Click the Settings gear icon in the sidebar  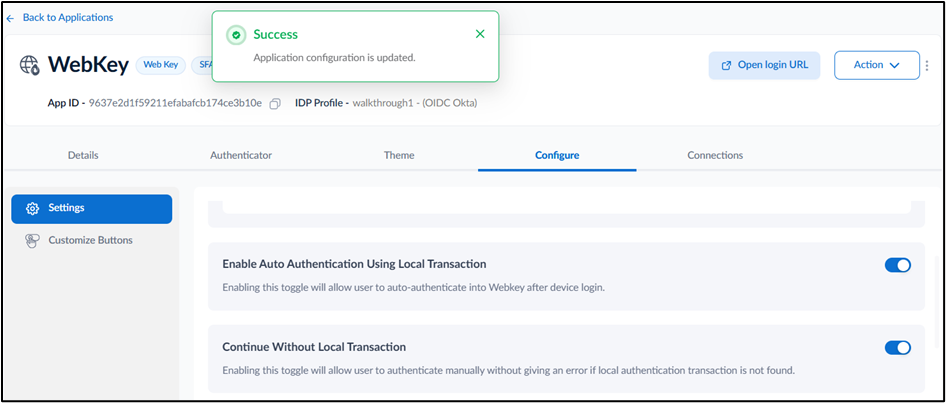[x=33, y=209]
